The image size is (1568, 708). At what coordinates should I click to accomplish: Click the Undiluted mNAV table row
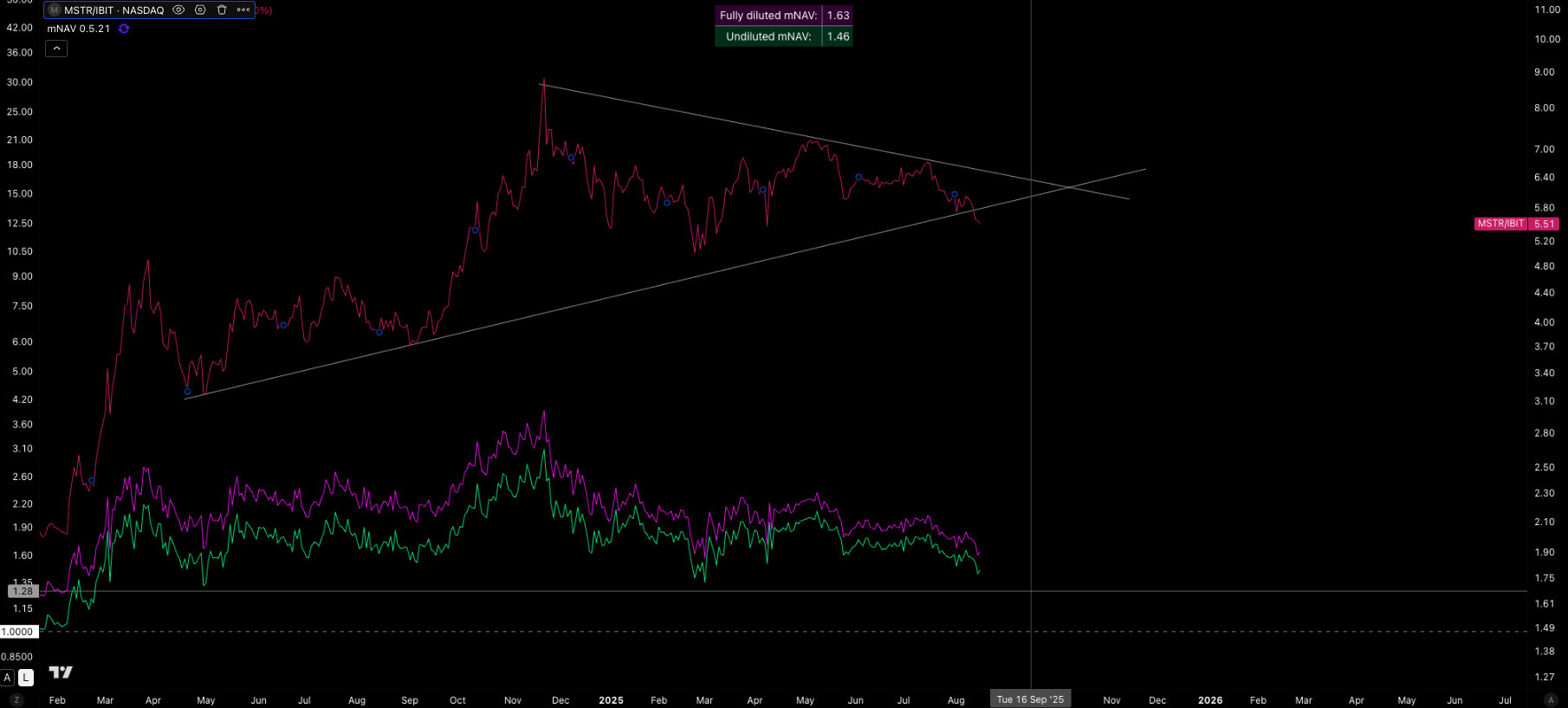(x=783, y=36)
